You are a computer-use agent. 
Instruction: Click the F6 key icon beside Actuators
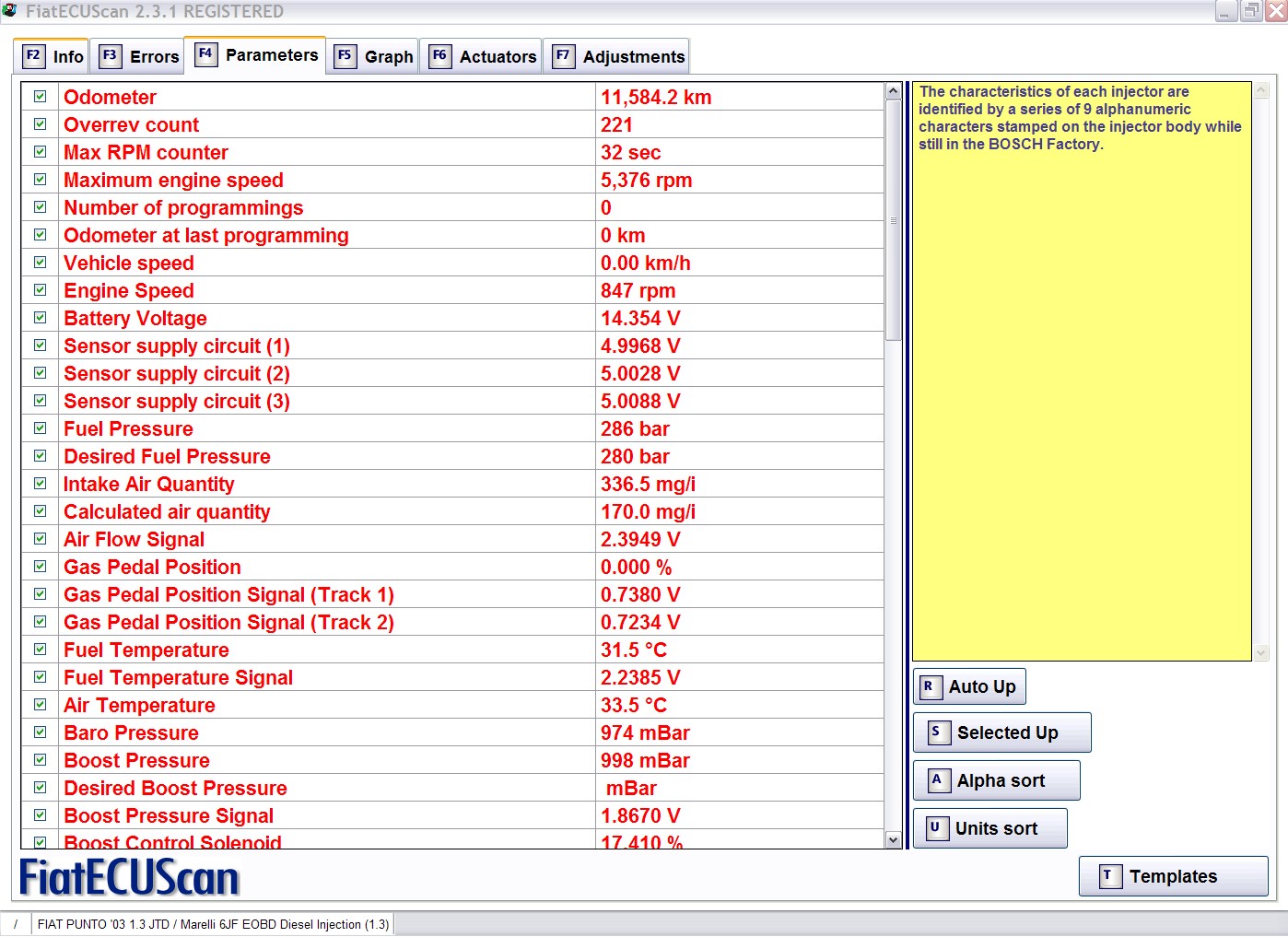click(x=439, y=55)
